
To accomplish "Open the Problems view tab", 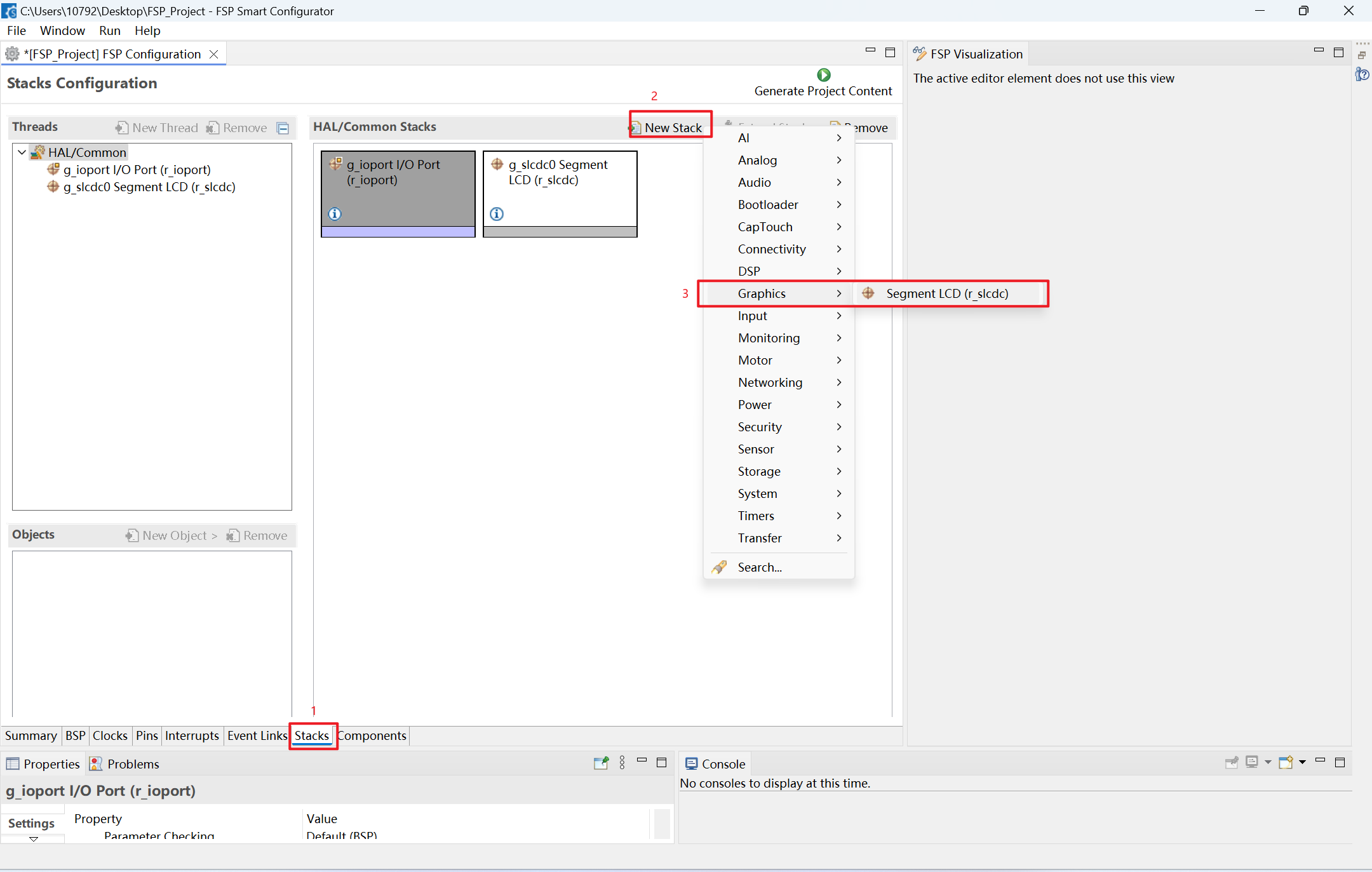I will pos(124,763).
